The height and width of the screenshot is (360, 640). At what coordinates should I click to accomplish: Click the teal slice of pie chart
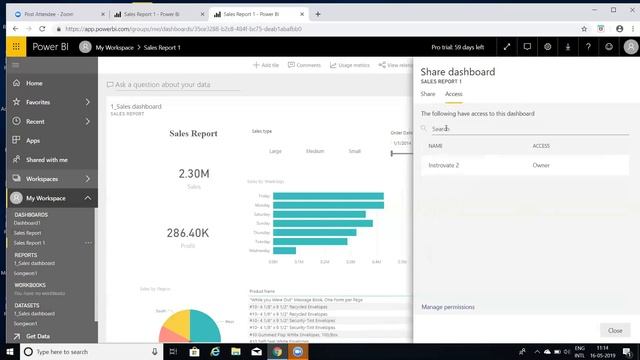pos(205,325)
